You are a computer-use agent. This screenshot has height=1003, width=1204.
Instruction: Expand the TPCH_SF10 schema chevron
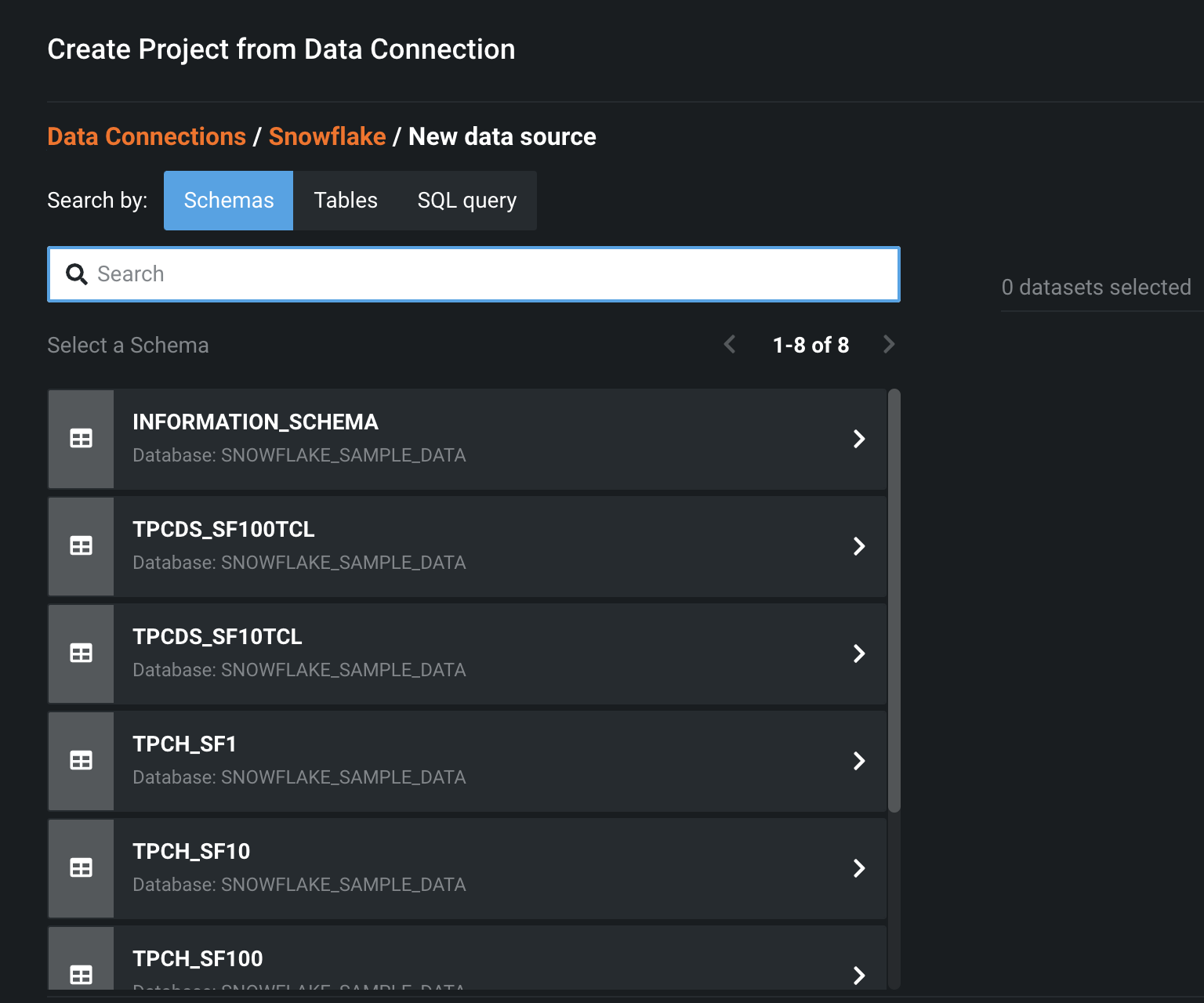pyautogui.click(x=859, y=868)
